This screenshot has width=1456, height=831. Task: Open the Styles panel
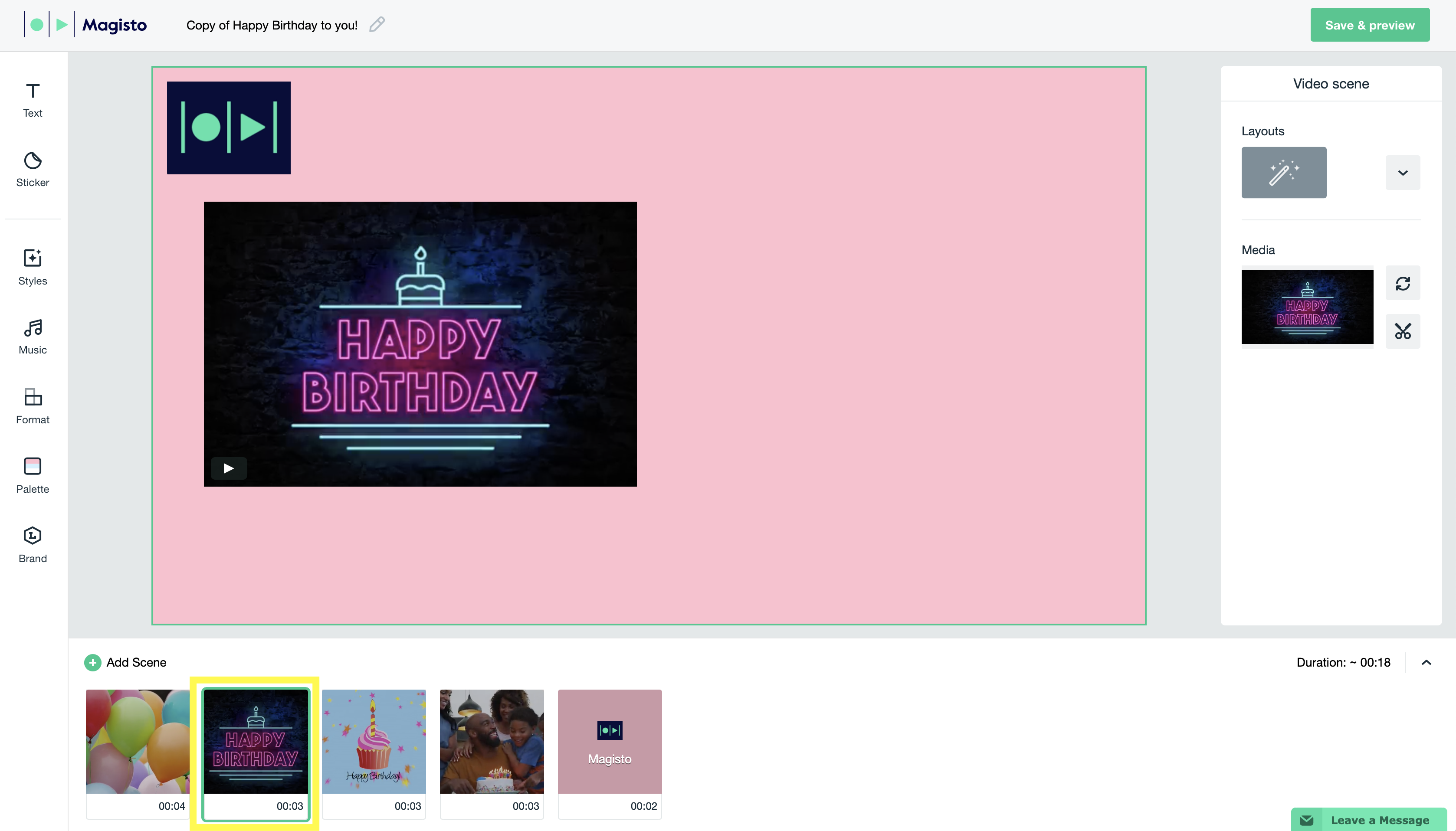(x=33, y=268)
